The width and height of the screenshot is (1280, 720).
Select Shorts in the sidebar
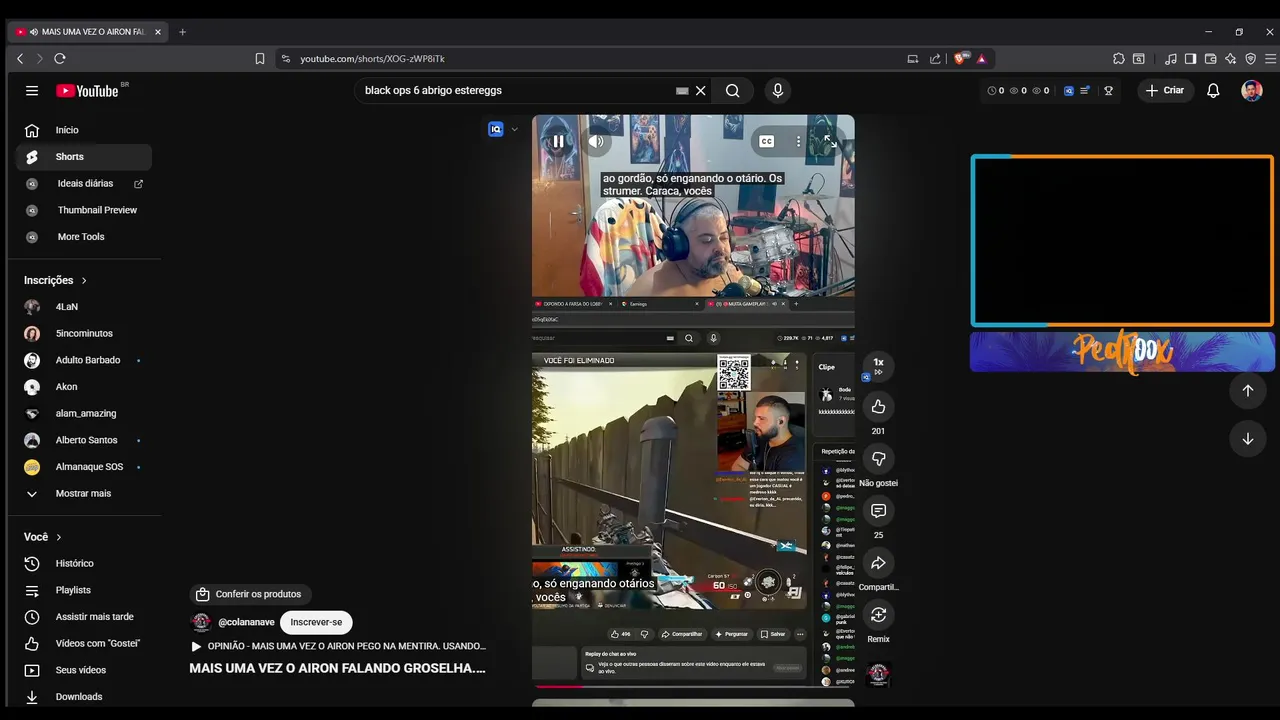coord(84,157)
